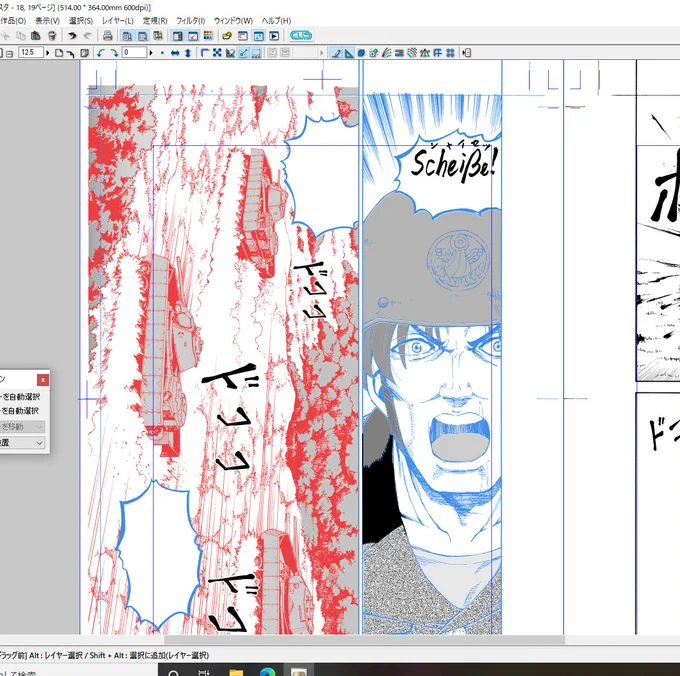Close the small floating tool options panel
Screen dimensions: 680x676
pos(42,380)
